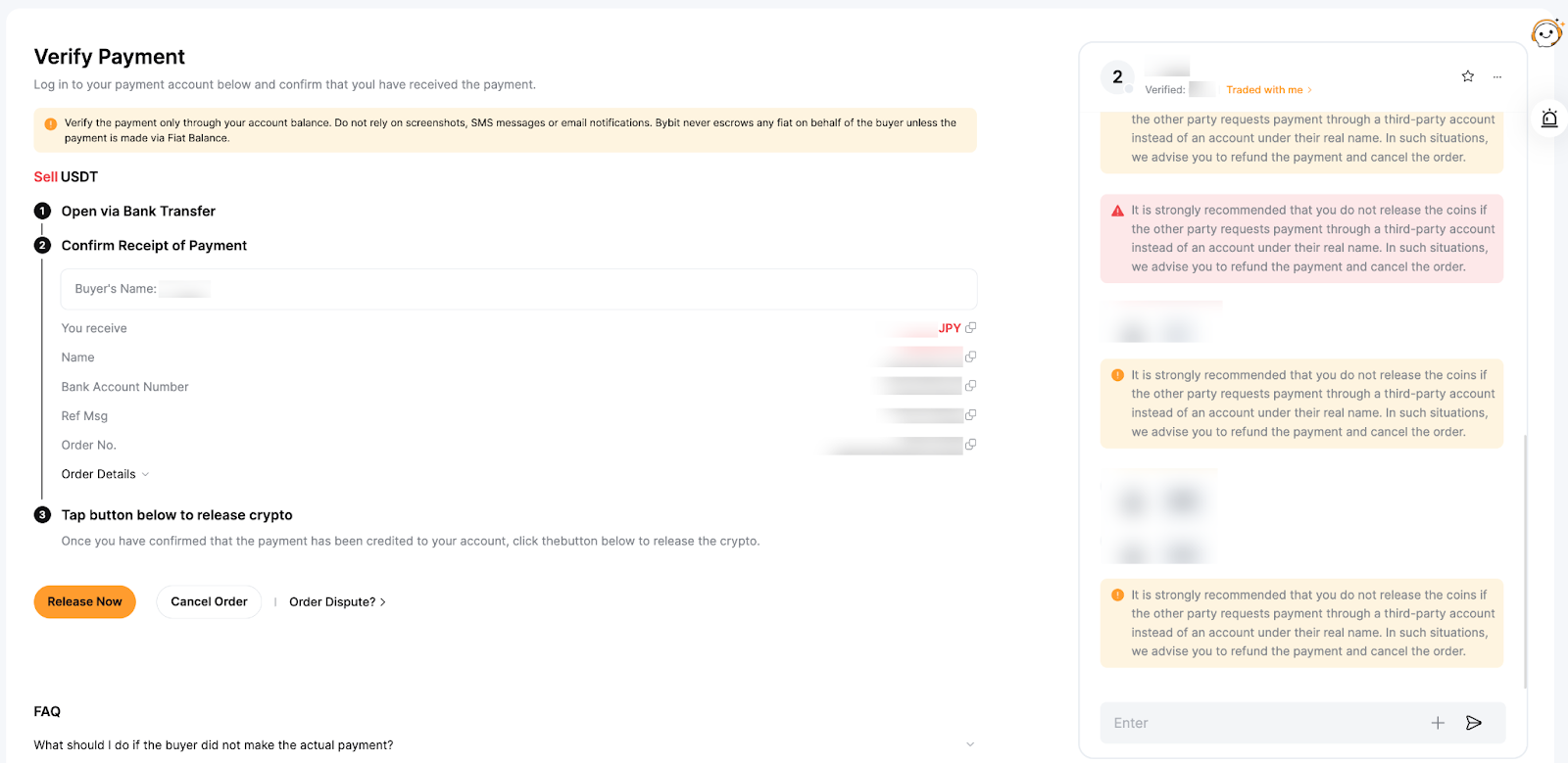The image size is (1568, 763).
Task: Open the Order Dispute link
Action: click(x=337, y=602)
